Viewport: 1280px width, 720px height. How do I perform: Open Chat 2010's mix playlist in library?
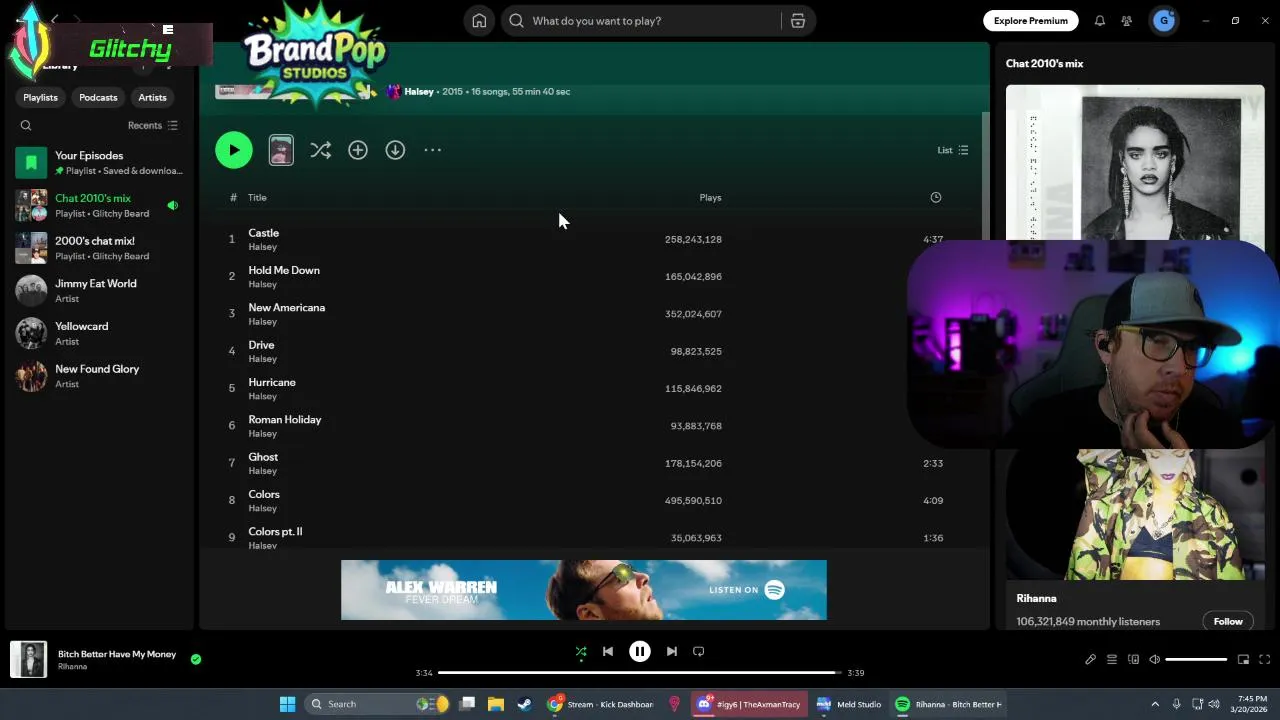pos(98,205)
